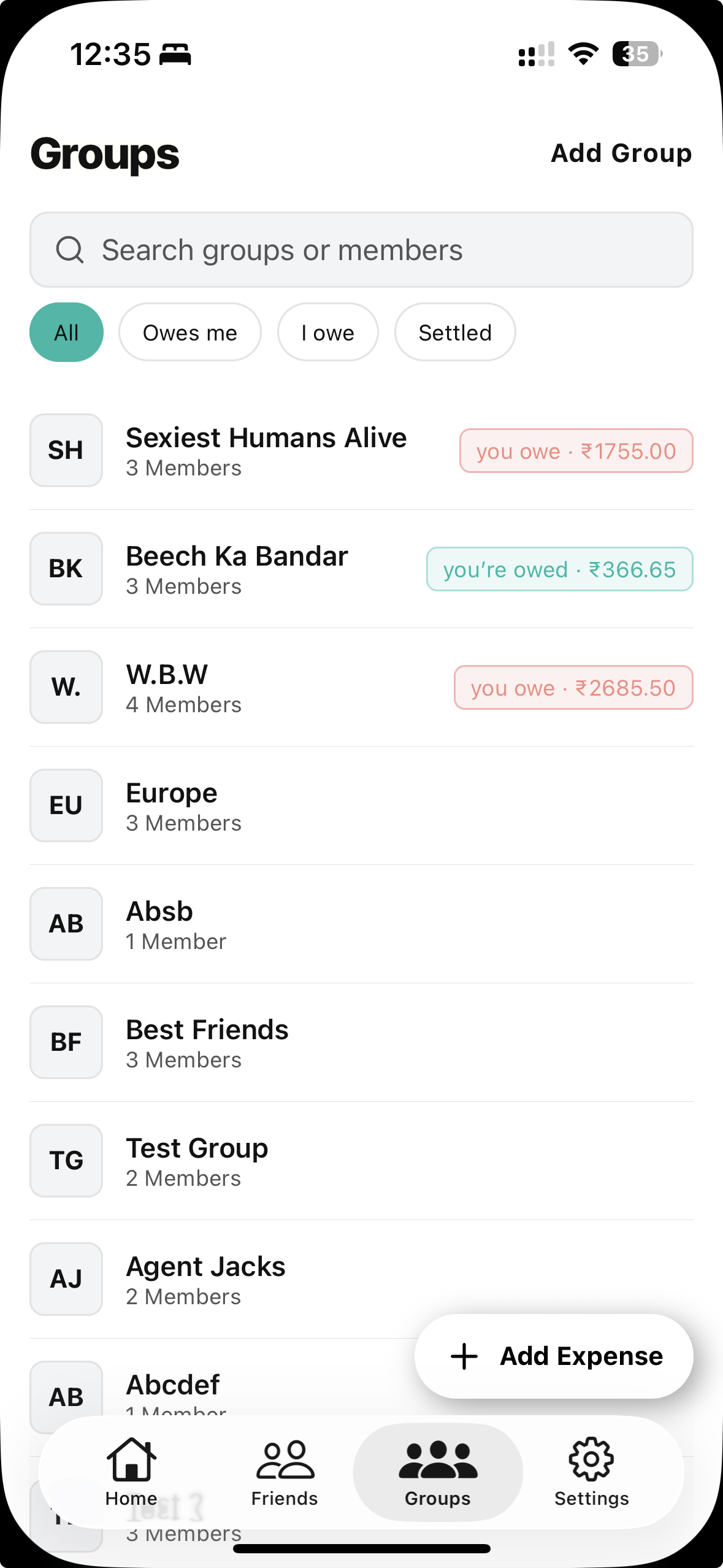Tap the search magnifier icon
Viewport: 723px width, 1568px height.
pos(70,250)
